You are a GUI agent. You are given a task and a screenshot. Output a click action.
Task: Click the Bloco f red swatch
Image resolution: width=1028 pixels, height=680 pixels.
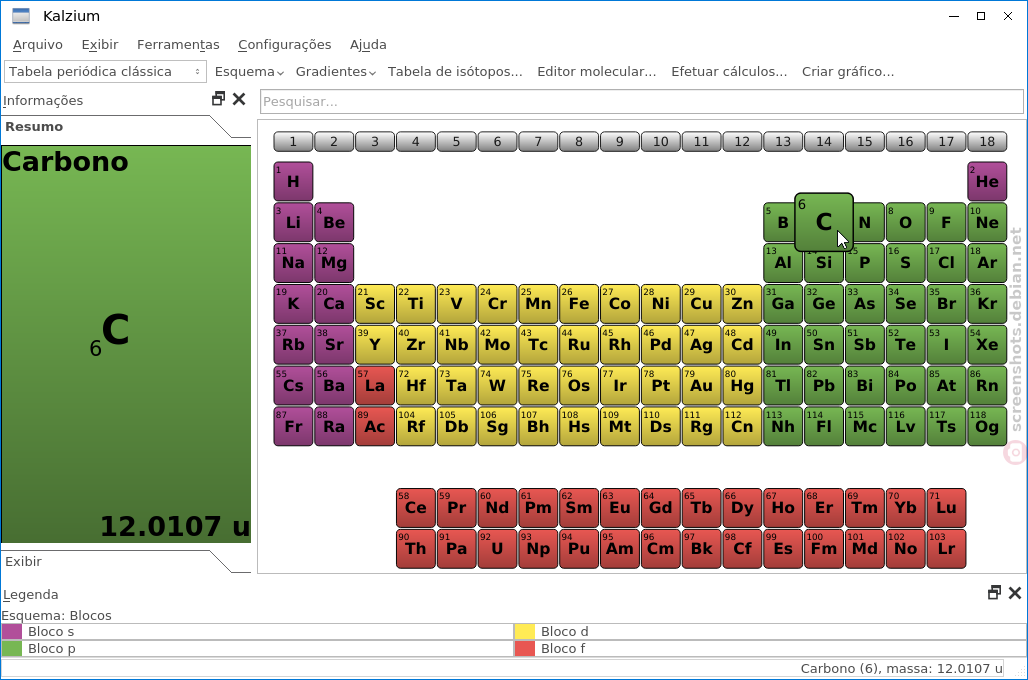click(x=524, y=649)
